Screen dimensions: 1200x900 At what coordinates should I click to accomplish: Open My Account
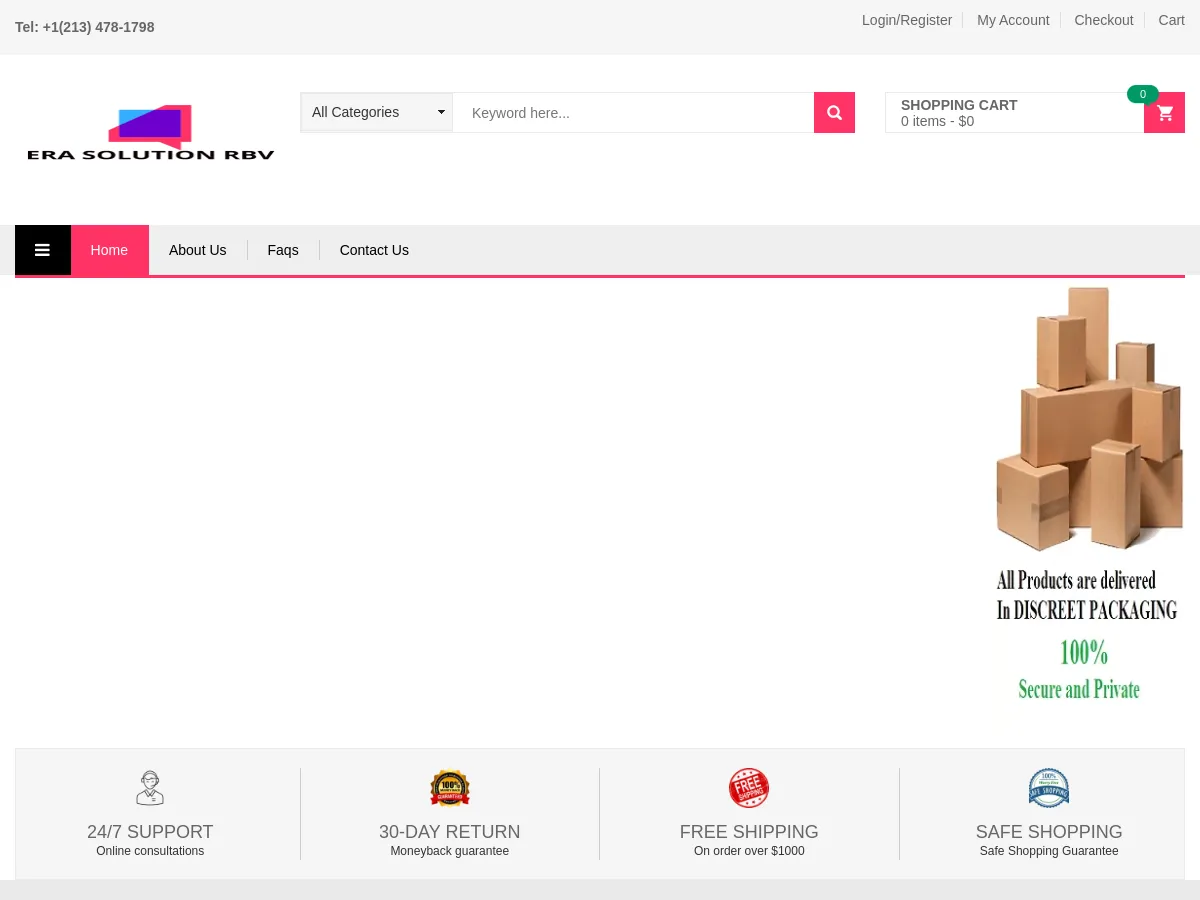[1013, 20]
